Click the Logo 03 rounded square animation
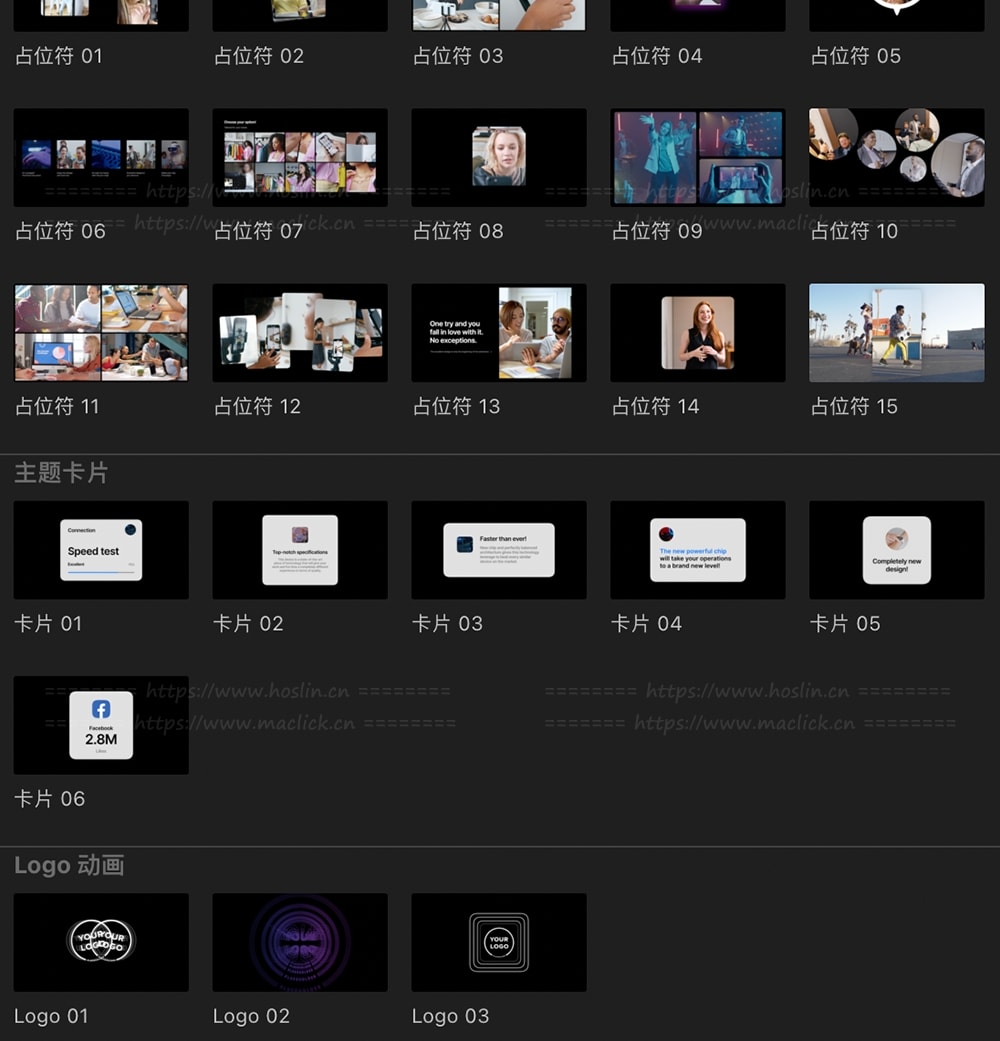Image resolution: width=1000 pixels, height=1041 pixels. click(x=499, y=942)
